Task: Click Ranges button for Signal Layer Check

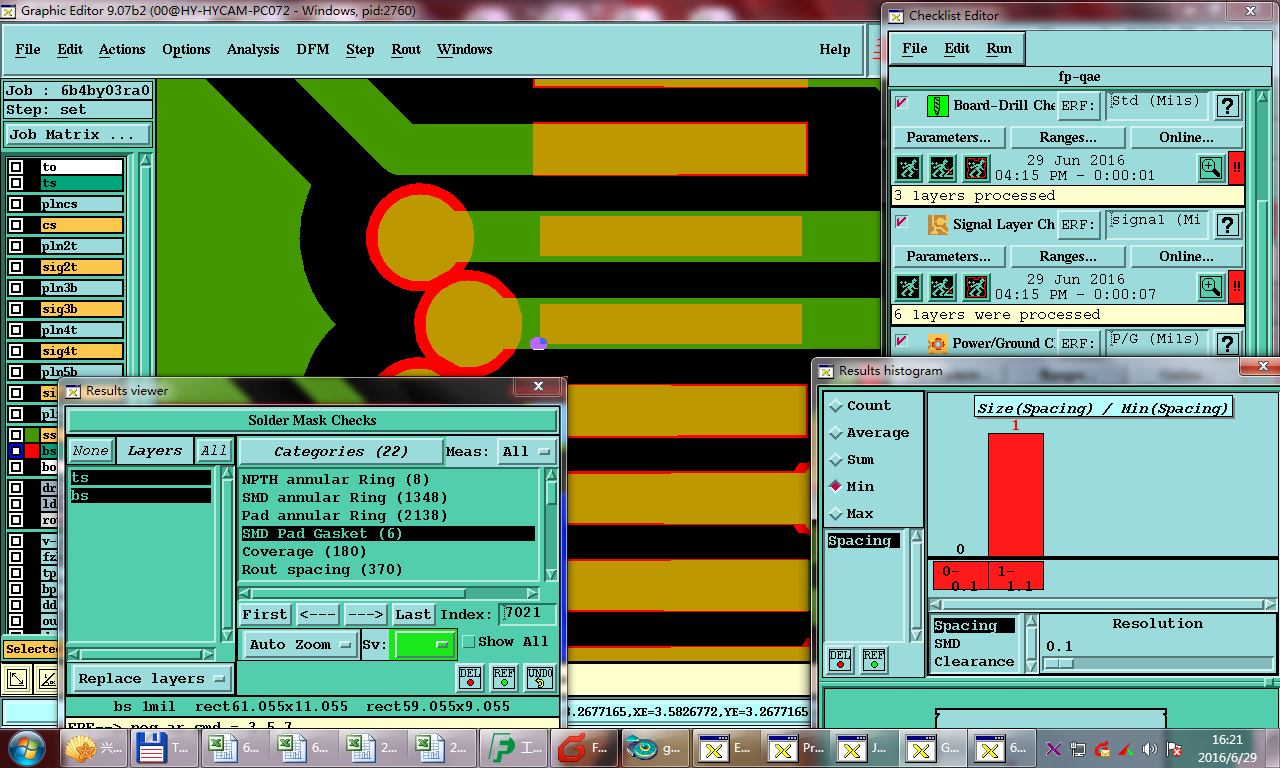Action: click(1067, 256)
